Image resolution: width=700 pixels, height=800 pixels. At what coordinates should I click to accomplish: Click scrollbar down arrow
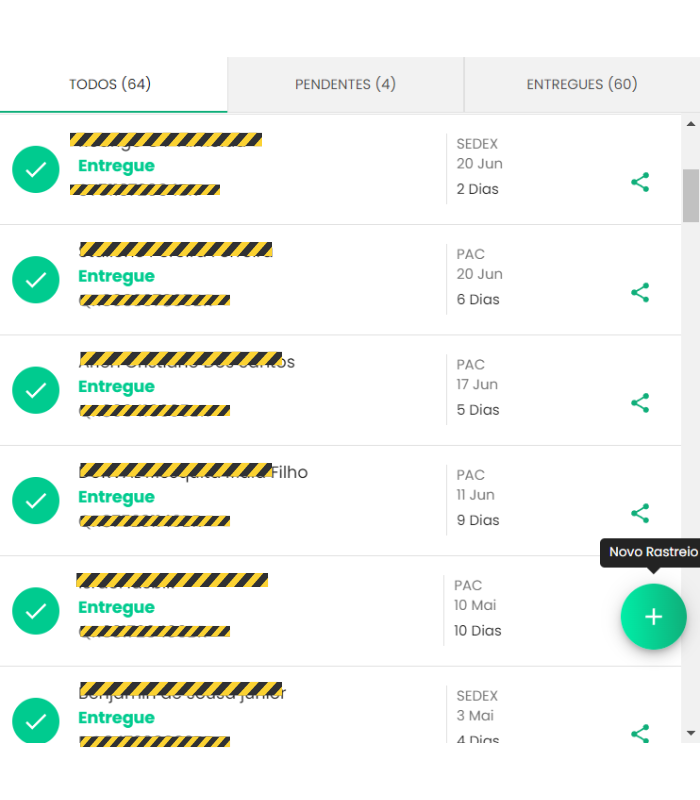[691, 733]
